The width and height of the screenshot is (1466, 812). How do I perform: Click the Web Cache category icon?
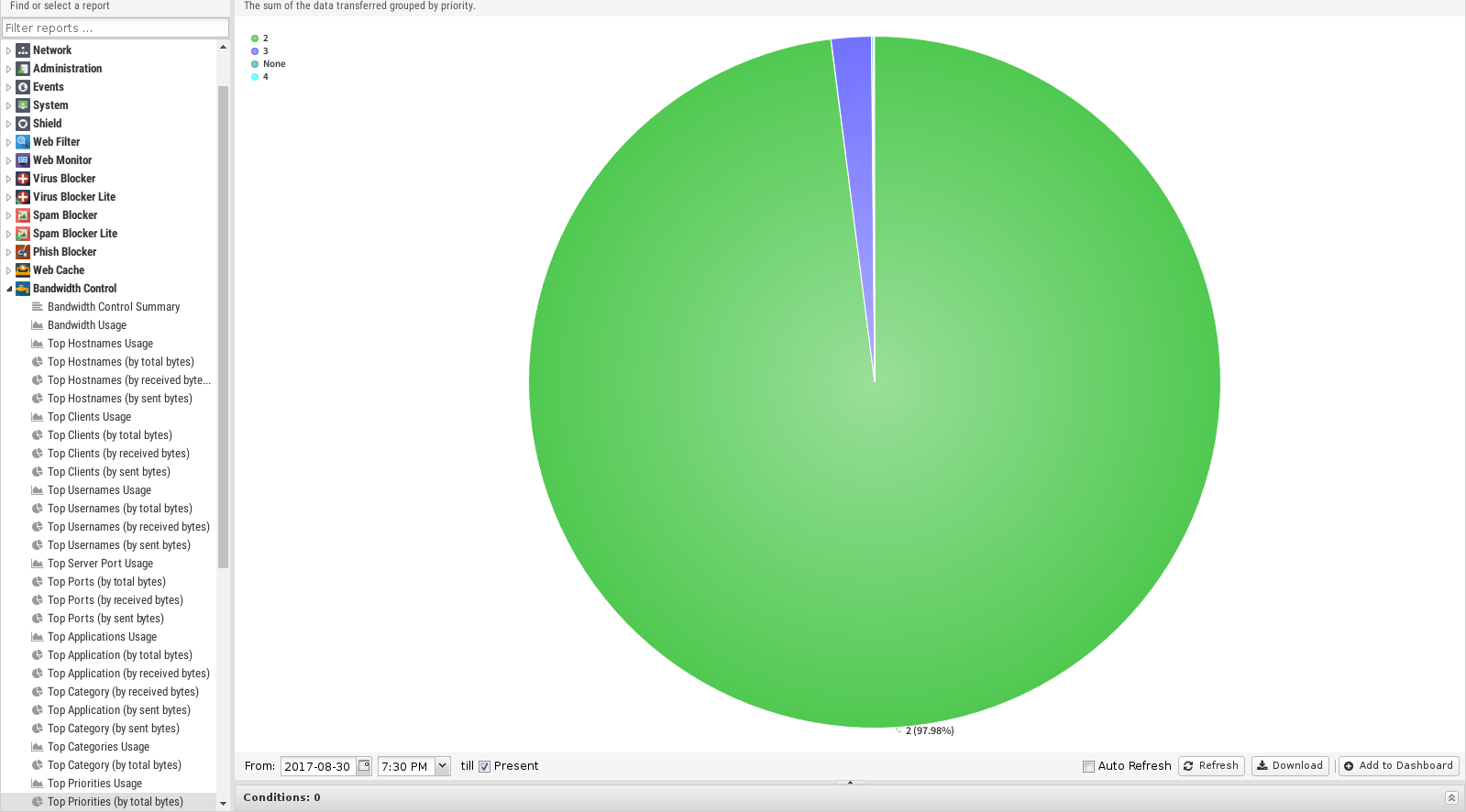23,270
